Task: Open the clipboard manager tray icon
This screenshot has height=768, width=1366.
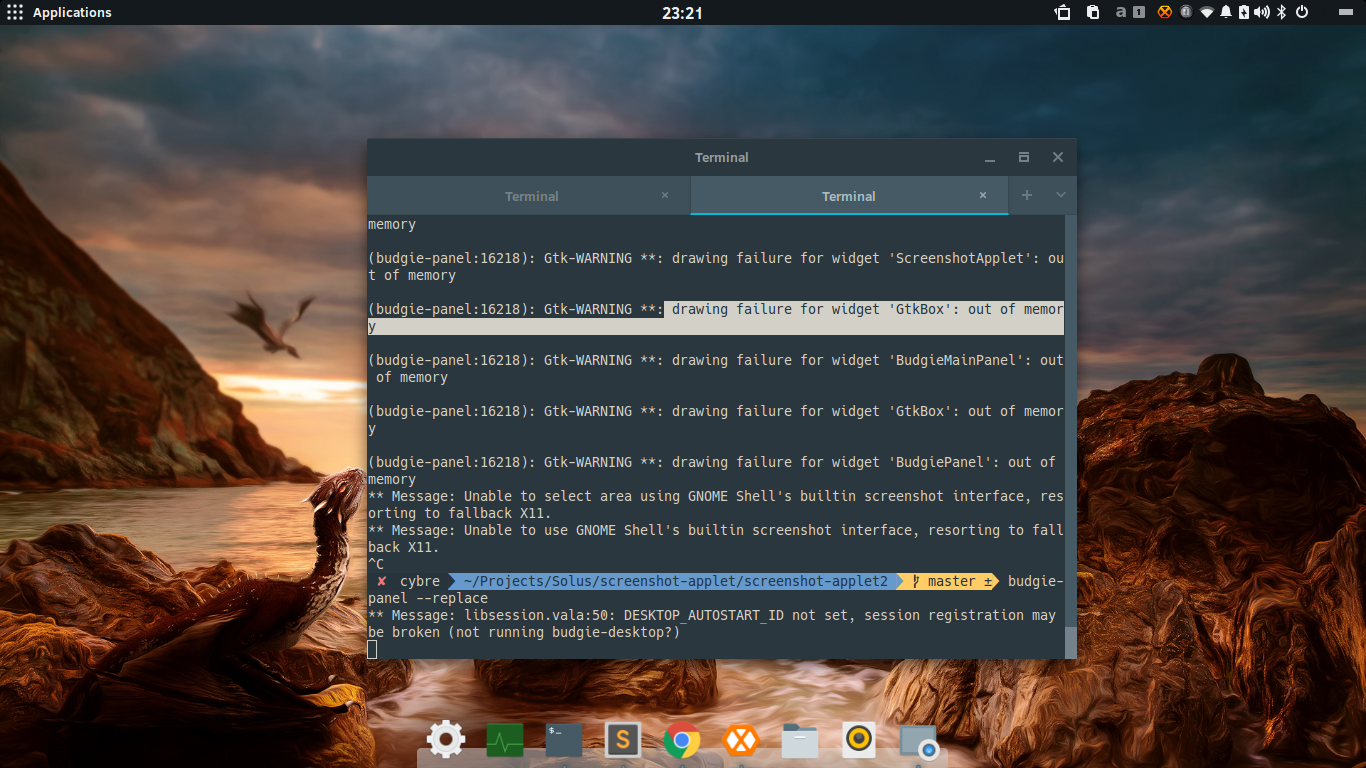Action: (1093, 13)
